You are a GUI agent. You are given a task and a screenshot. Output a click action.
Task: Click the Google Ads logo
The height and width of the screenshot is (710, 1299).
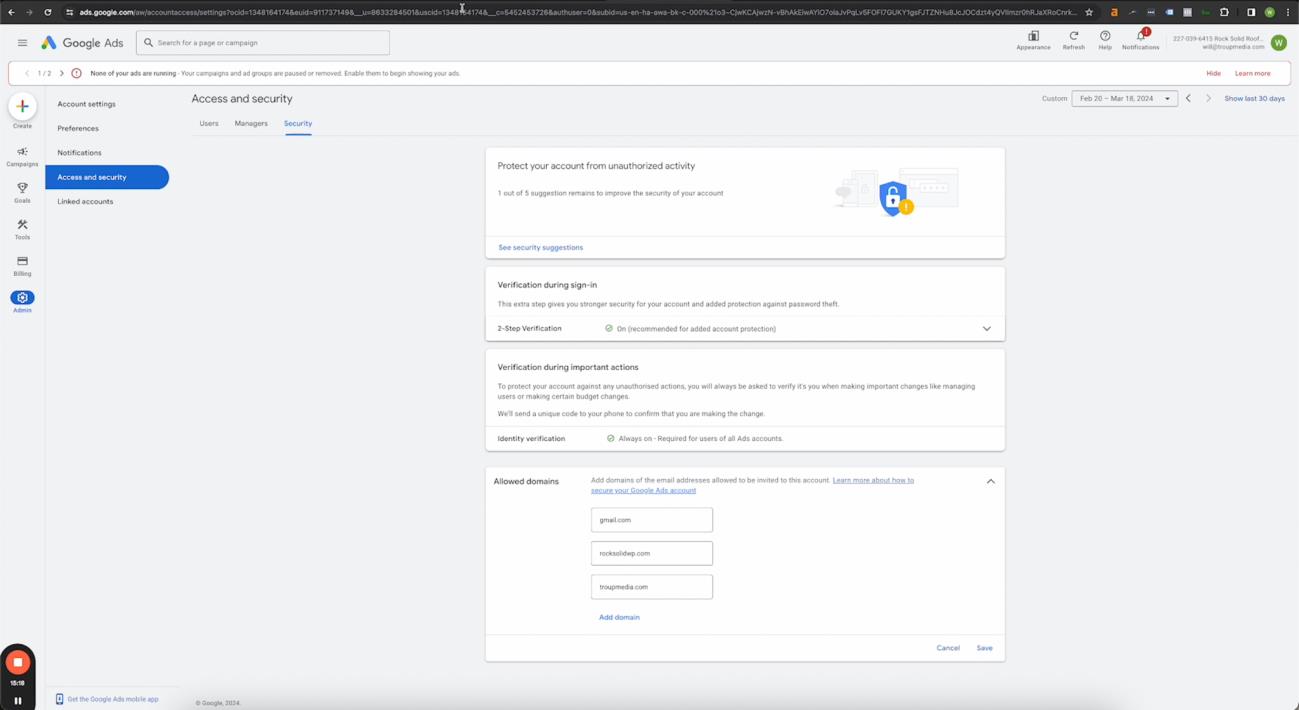point(82,43)
